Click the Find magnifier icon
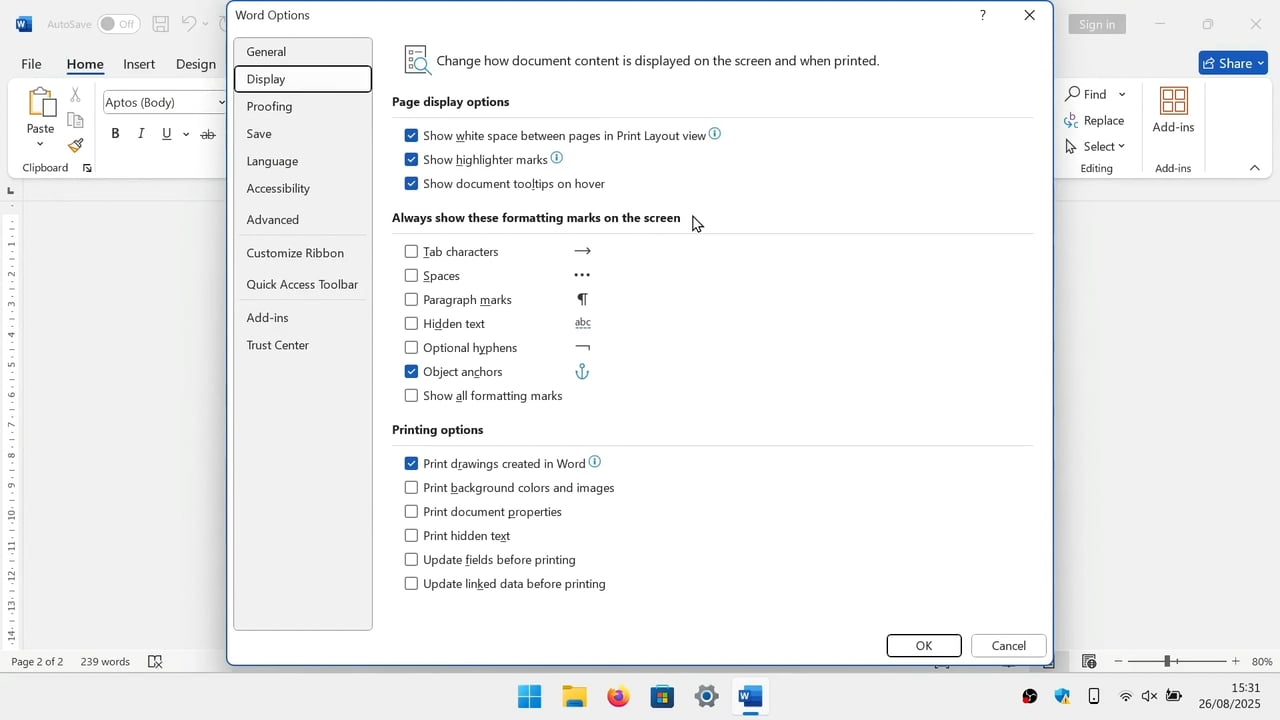Screen dimensions: 1280x720 1073,94
